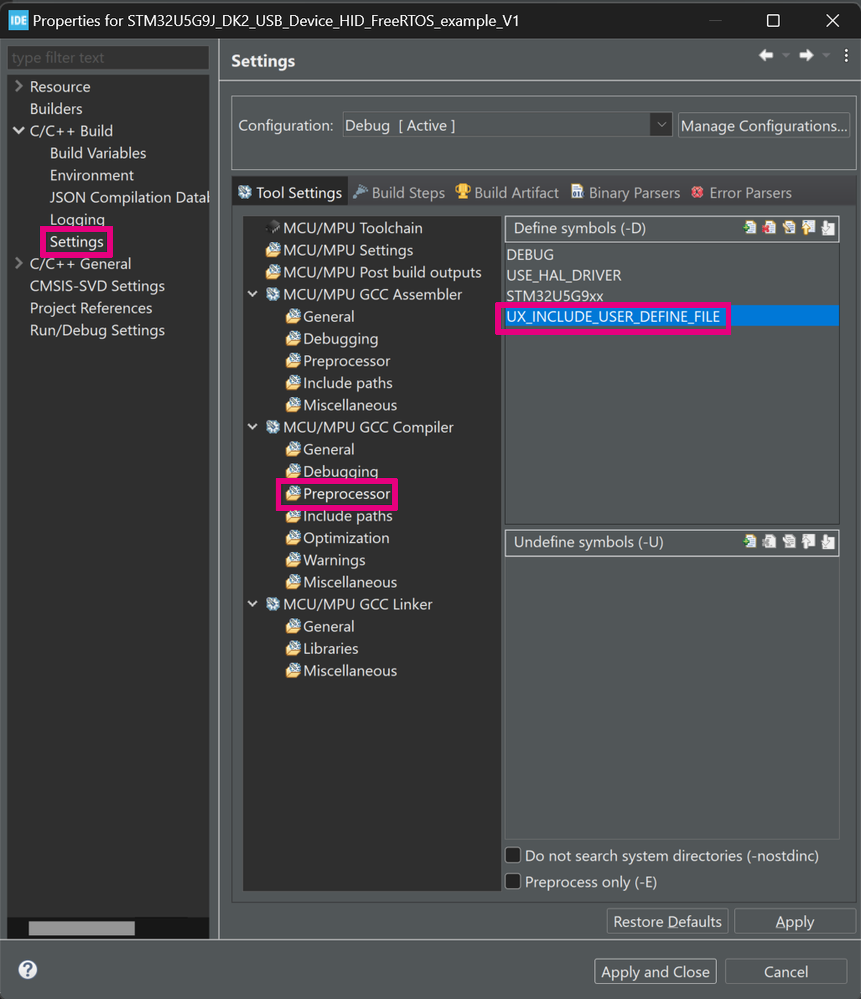Switch to the Build Steps tab
Screen dimensions: 861x999
click(400, 192)
